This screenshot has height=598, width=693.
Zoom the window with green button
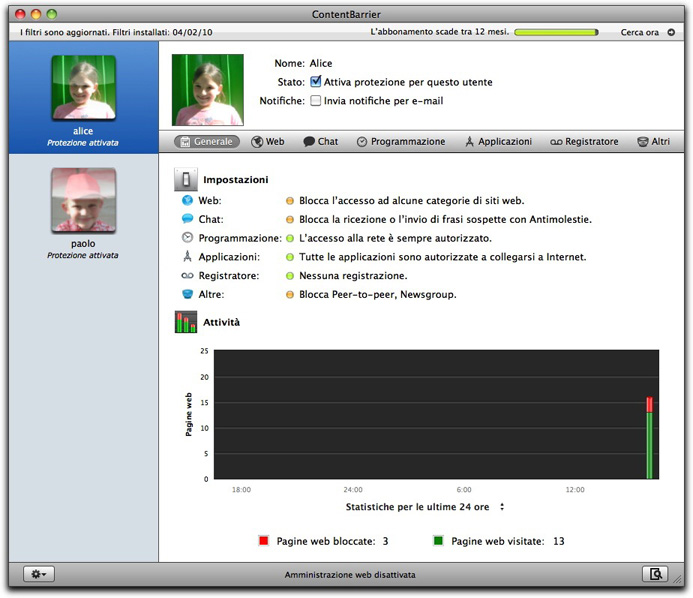52,14
